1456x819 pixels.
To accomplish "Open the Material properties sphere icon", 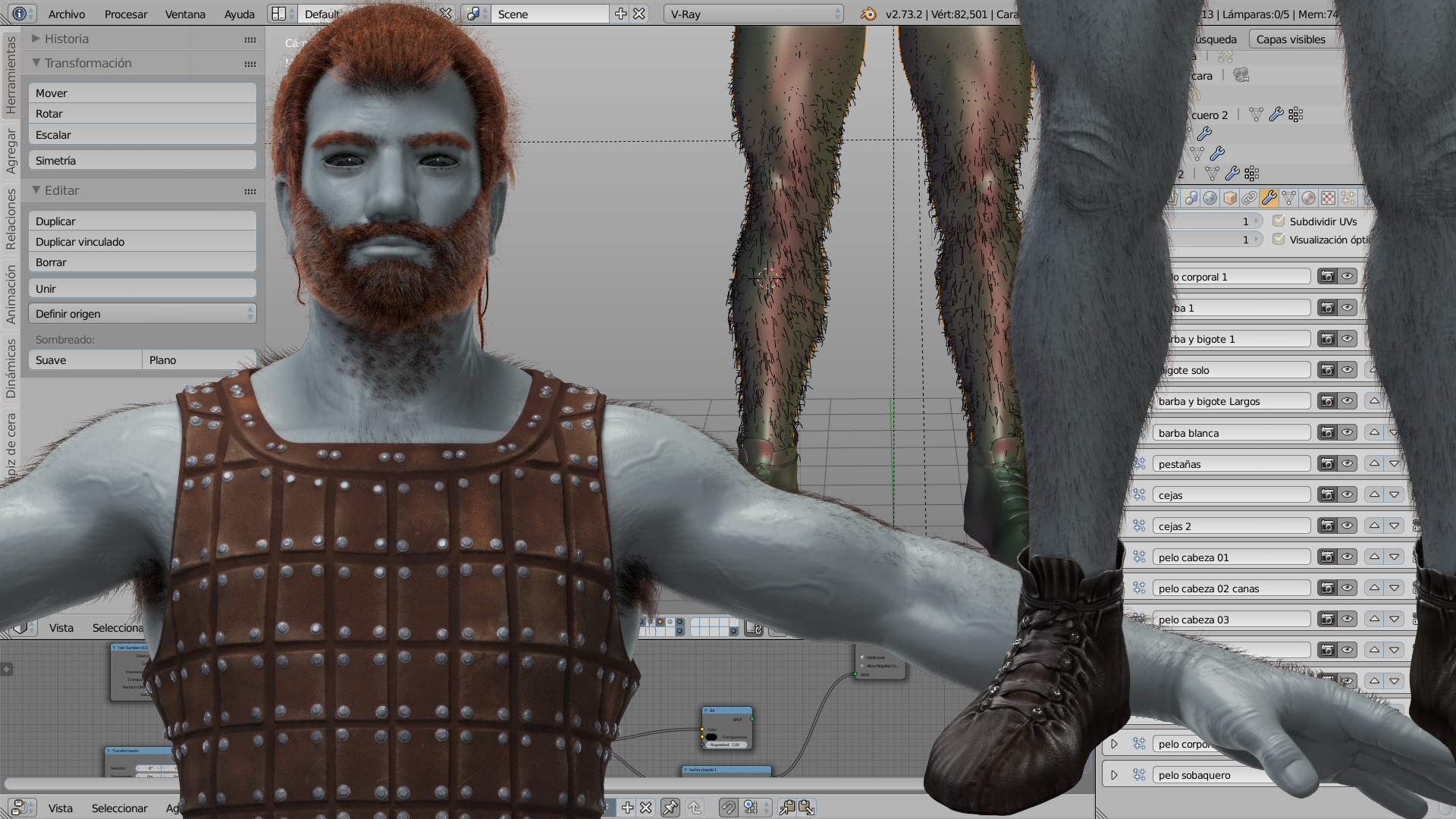I will pos(1308,199).
